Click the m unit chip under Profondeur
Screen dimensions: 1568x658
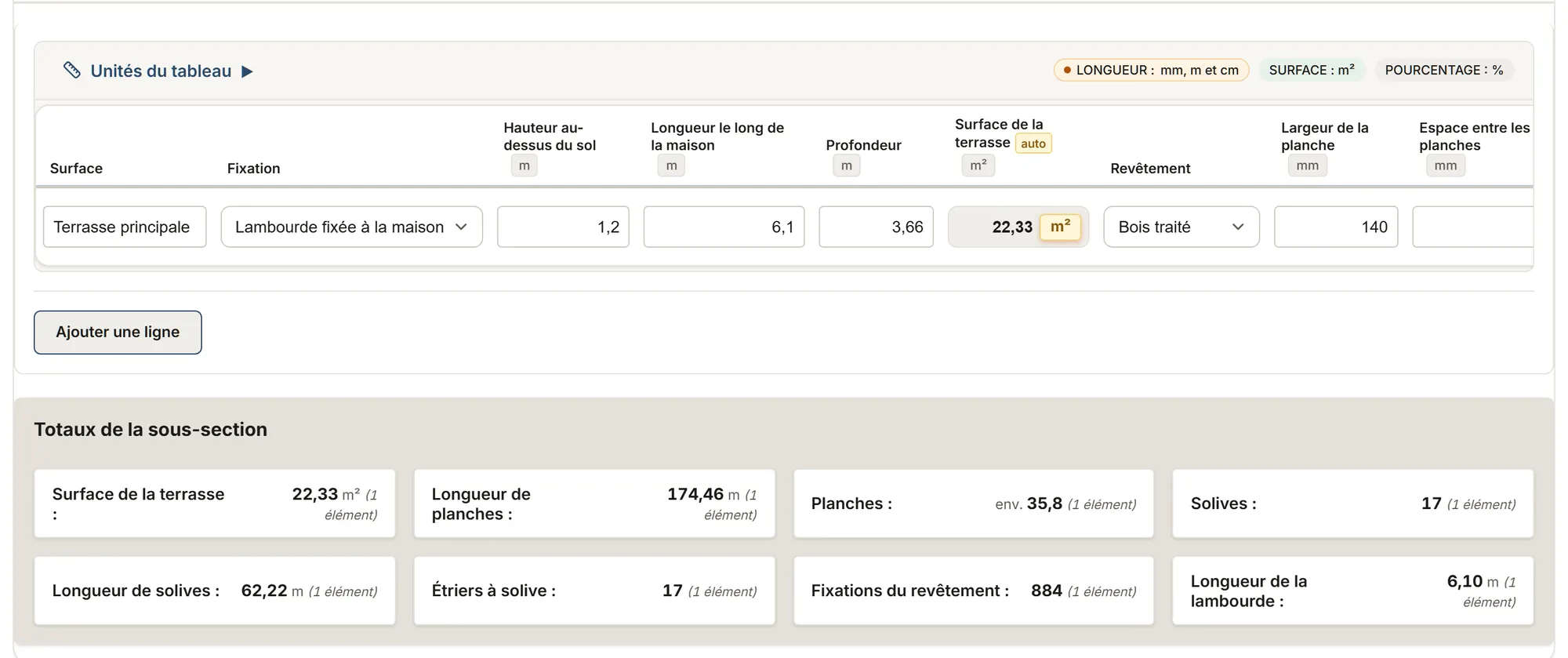click(x=847, y=165)
